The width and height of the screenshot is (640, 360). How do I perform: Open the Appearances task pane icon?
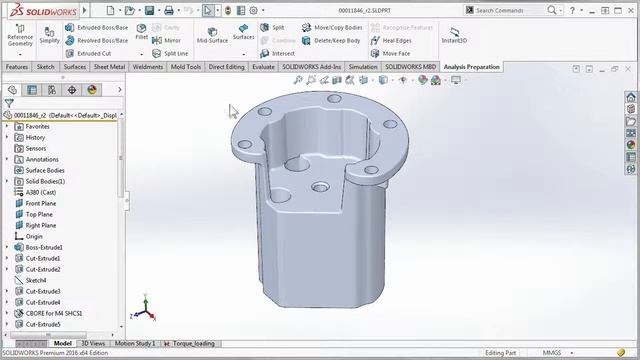[631, 145]
